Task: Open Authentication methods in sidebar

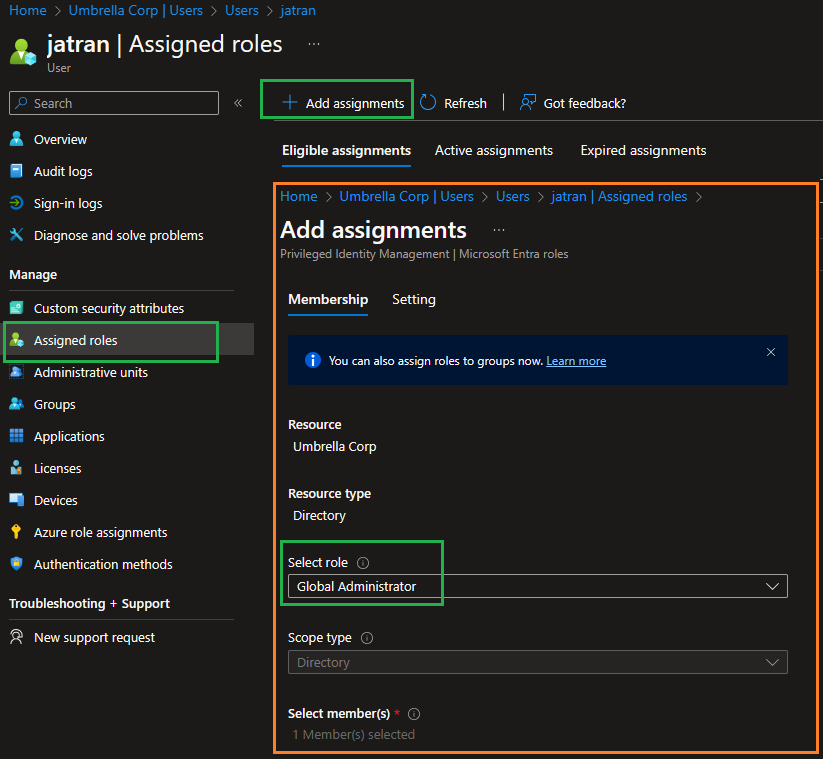Action: pos(103,565)
